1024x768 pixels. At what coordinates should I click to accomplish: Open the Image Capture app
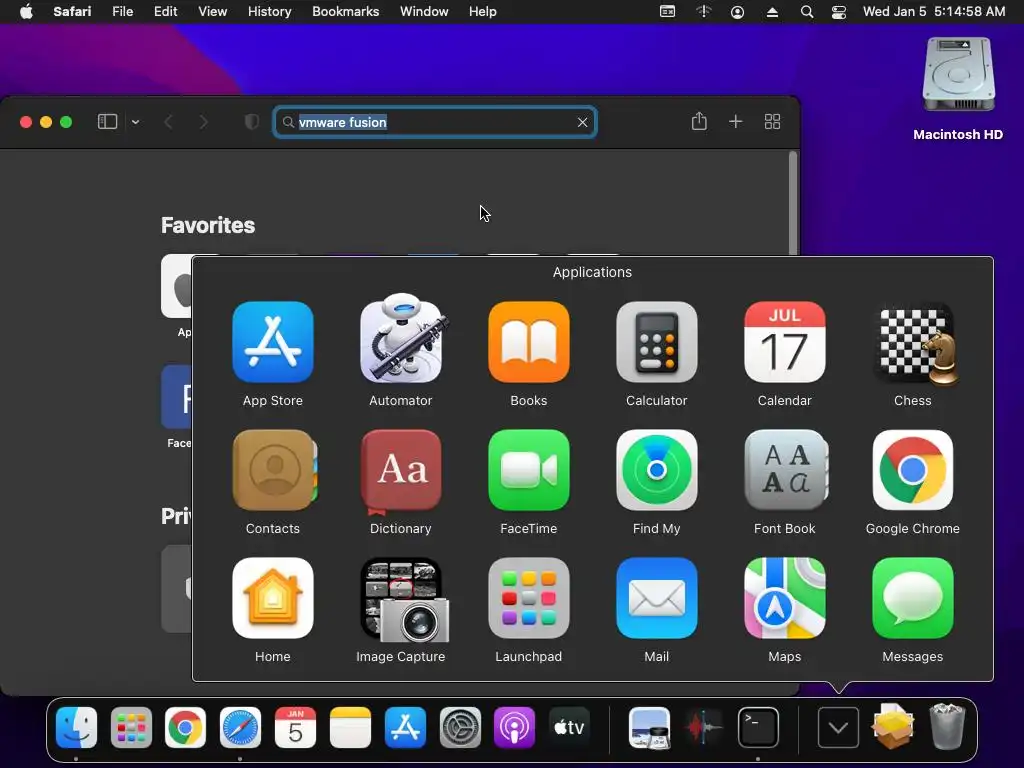coord(404,600)
